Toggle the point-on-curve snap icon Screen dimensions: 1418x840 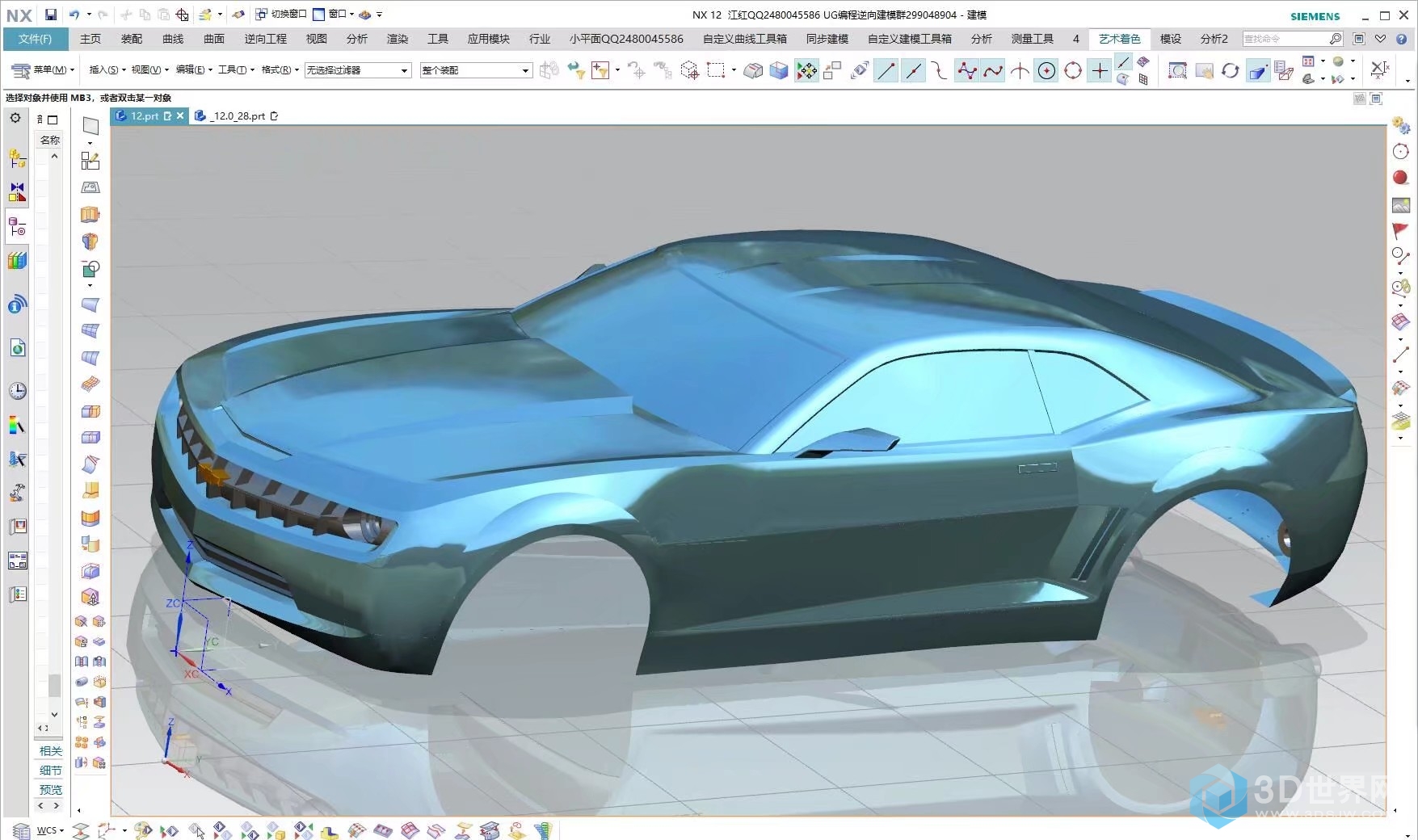click(1123, 62)
